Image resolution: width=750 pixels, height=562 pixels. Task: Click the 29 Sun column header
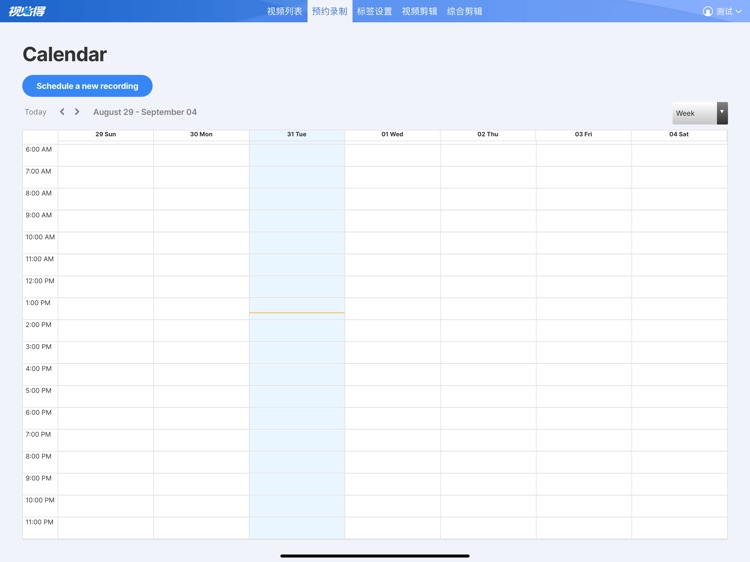point(106,134)
